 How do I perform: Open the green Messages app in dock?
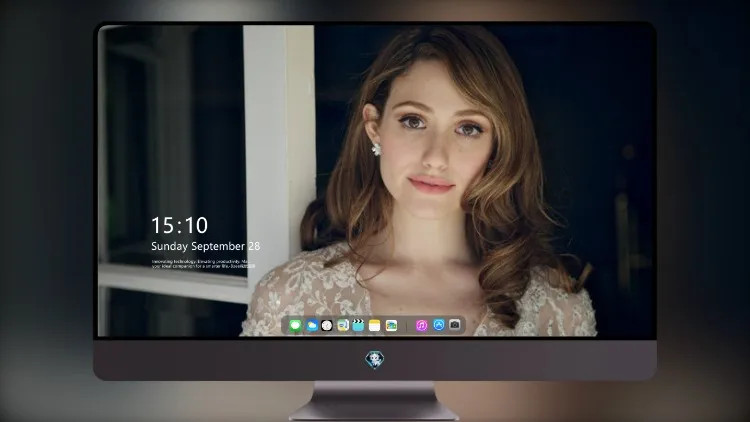pyautogui.click(x=295, y=326)
